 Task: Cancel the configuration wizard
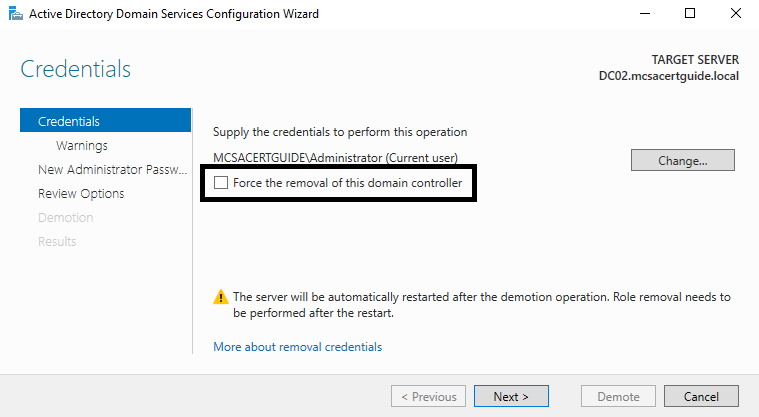[701, 396]
